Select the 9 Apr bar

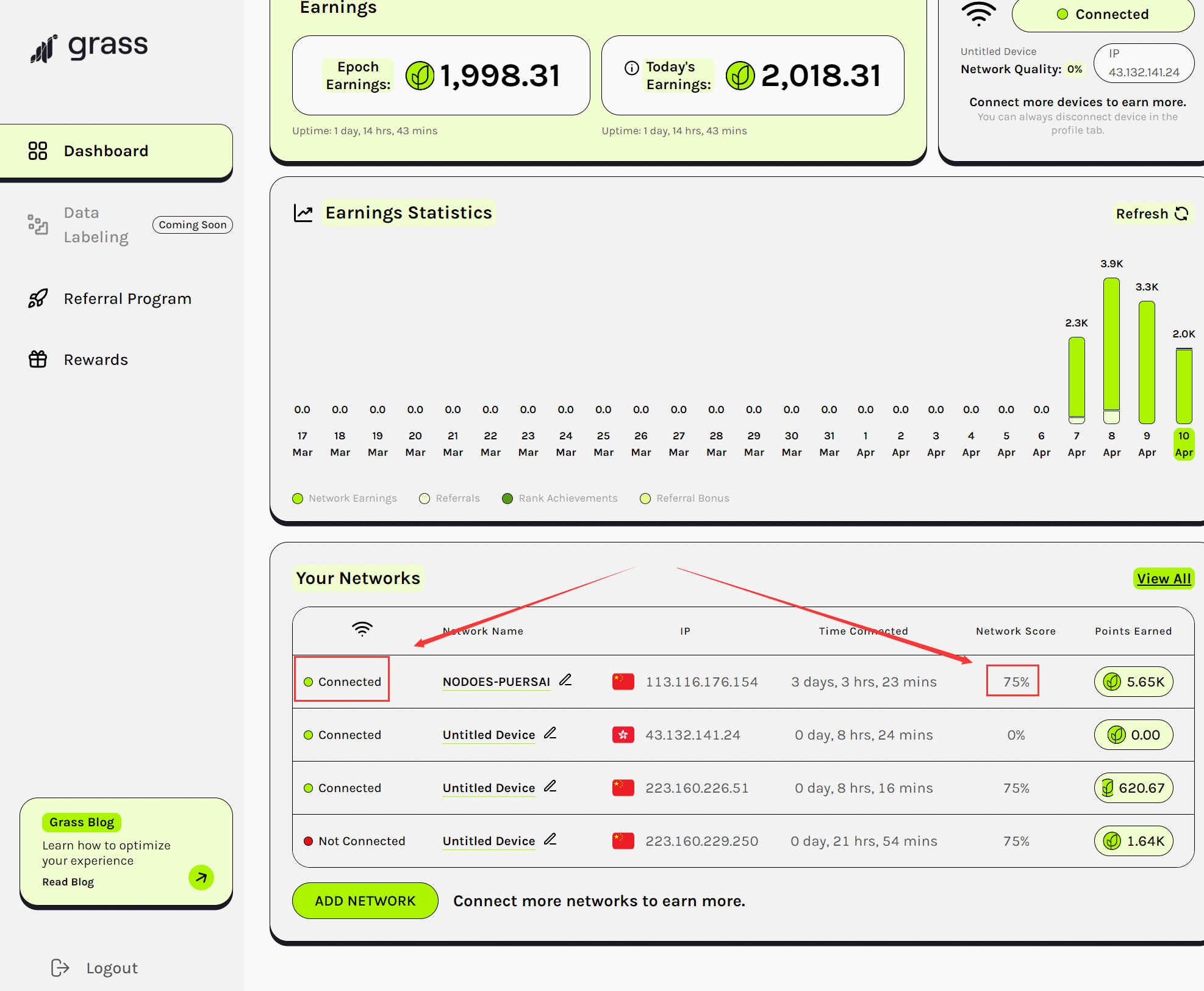(x=1147, y=362)
